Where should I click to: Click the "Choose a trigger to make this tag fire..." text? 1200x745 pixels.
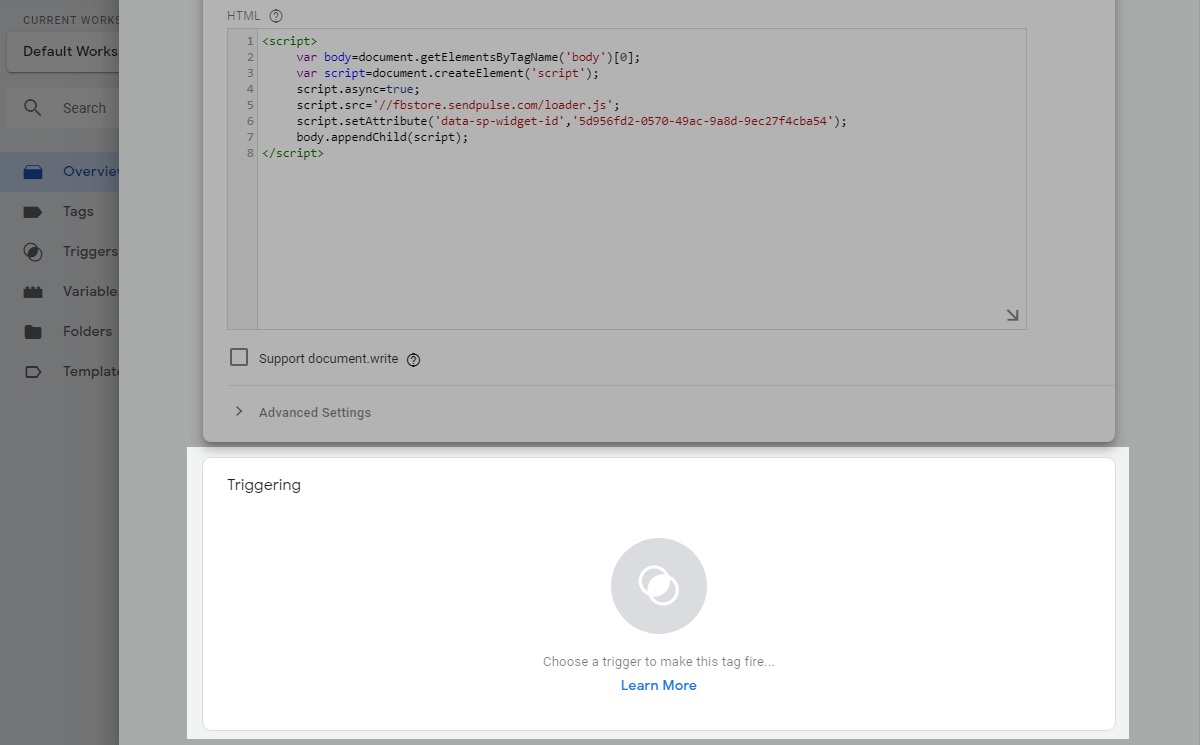tap(659, 661)
